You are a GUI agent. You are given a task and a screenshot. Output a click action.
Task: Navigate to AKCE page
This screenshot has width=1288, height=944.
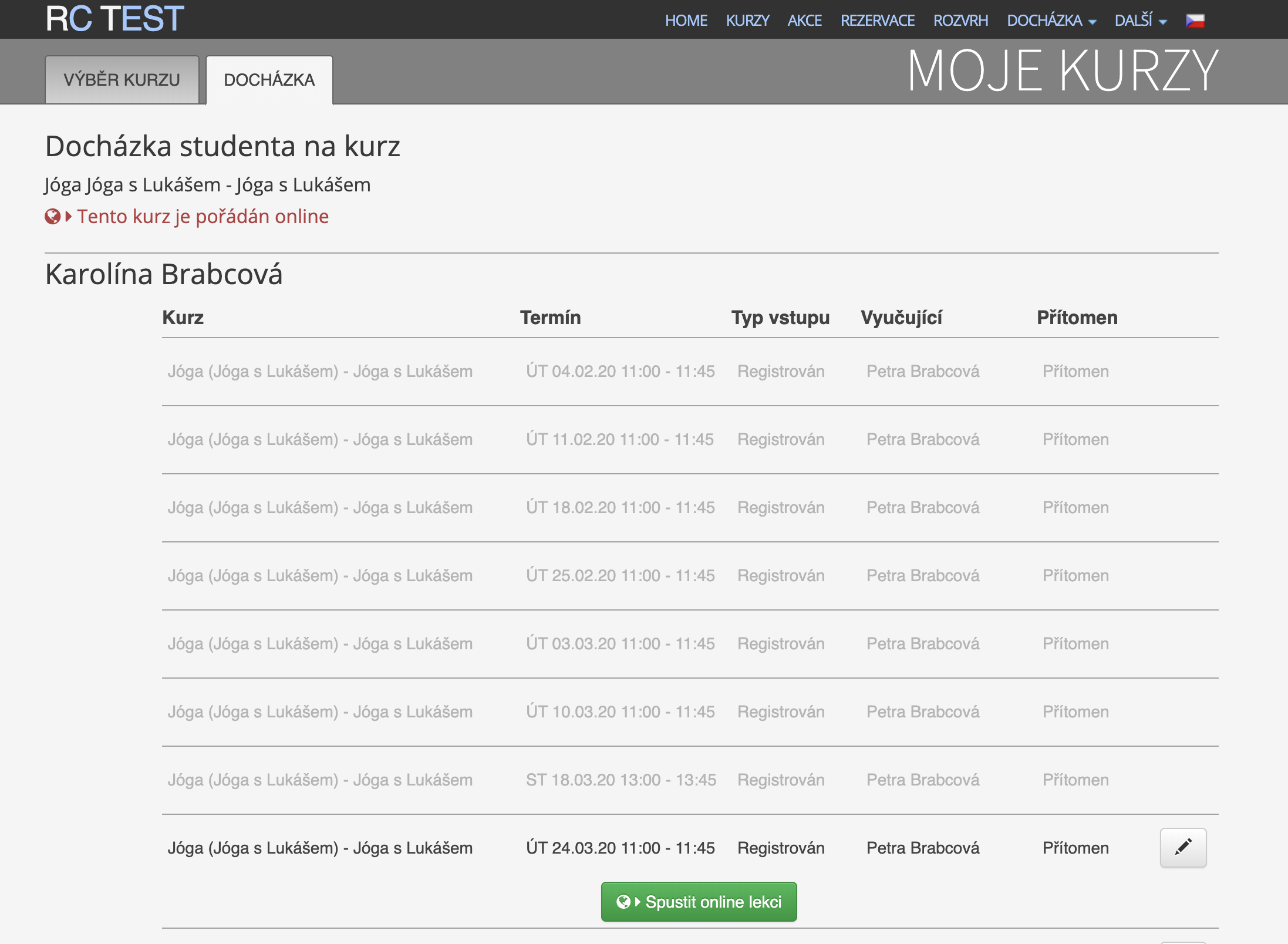(804, 21)
